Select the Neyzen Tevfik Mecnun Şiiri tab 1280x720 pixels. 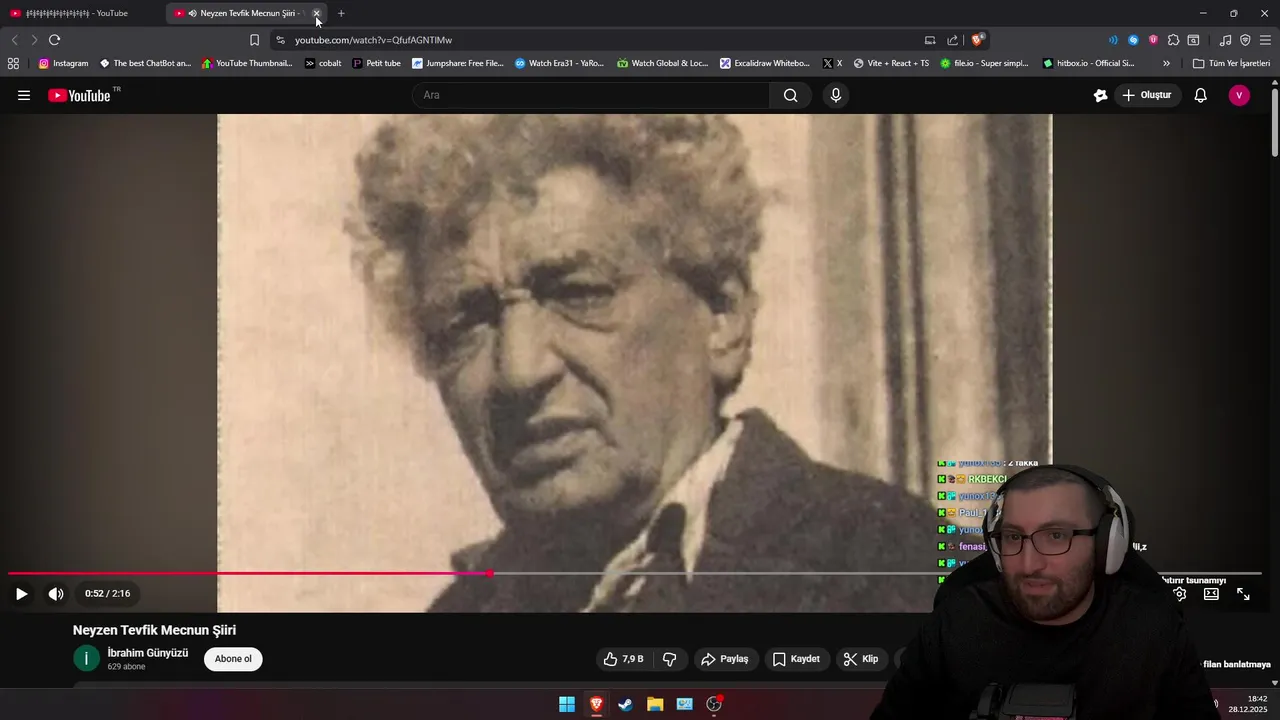point(245,13)
